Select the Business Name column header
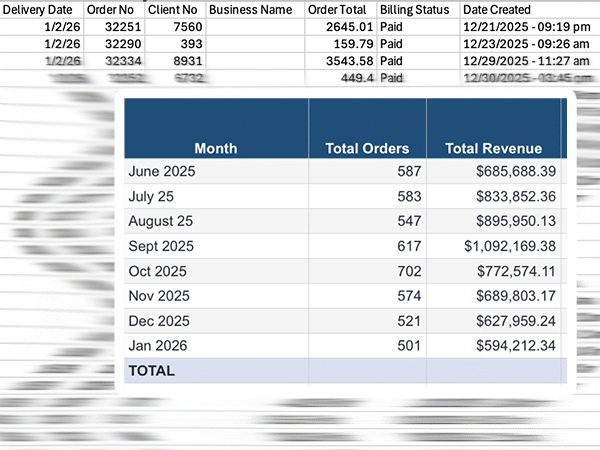The image size is (600, 450). point(250,9)
